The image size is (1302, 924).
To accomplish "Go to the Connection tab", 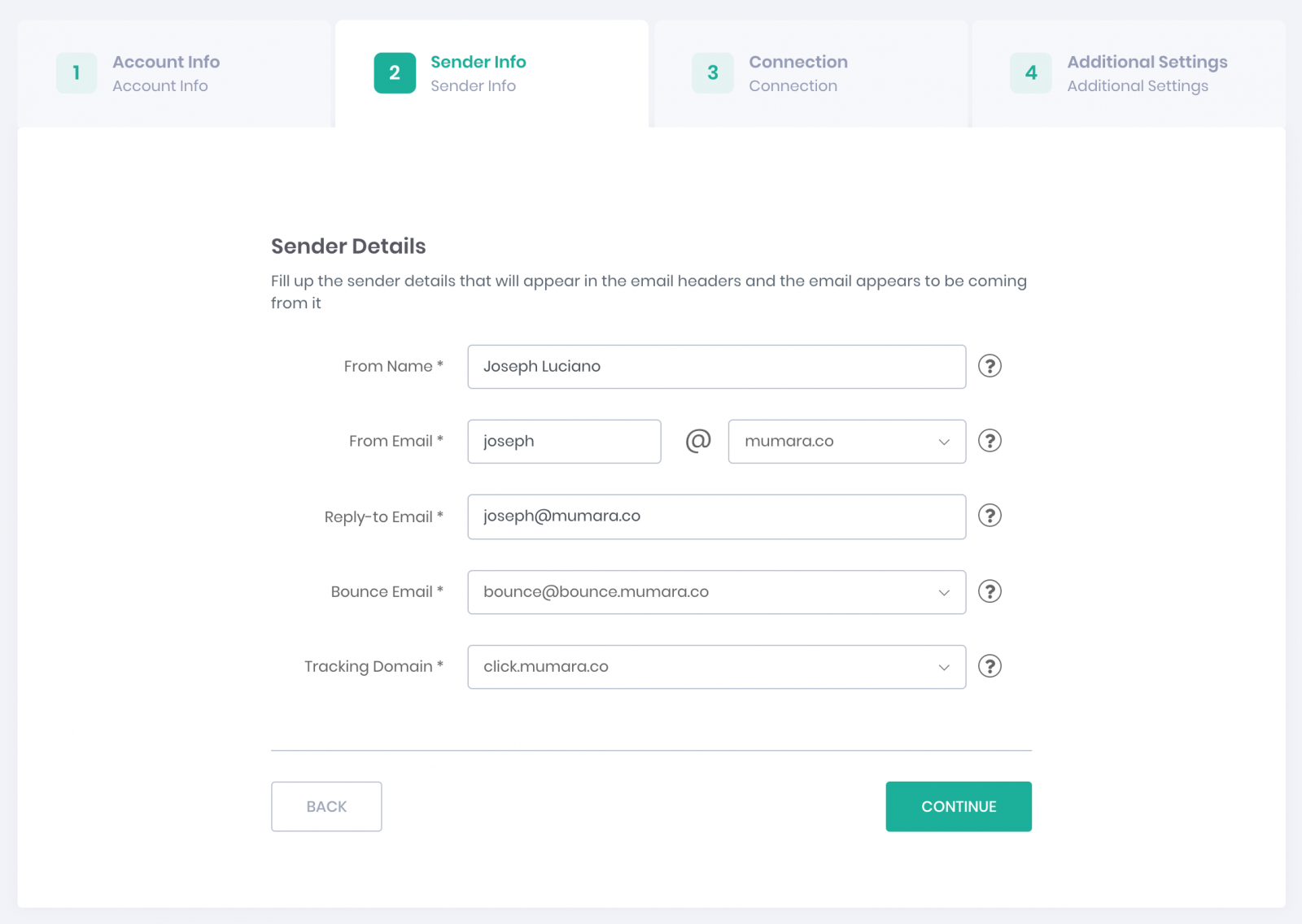I will (798, 73).
